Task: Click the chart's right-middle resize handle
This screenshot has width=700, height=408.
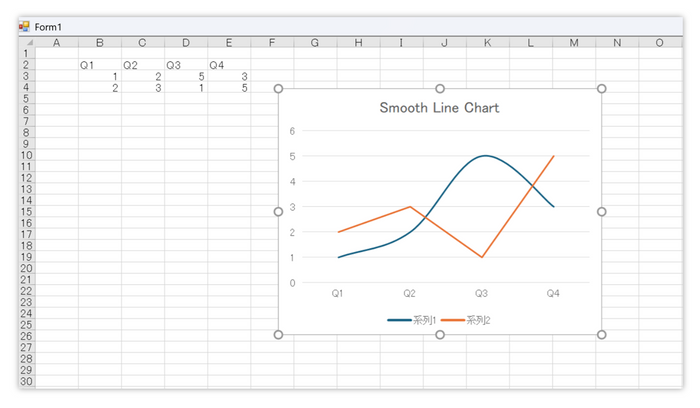Action: coord(601,212)
